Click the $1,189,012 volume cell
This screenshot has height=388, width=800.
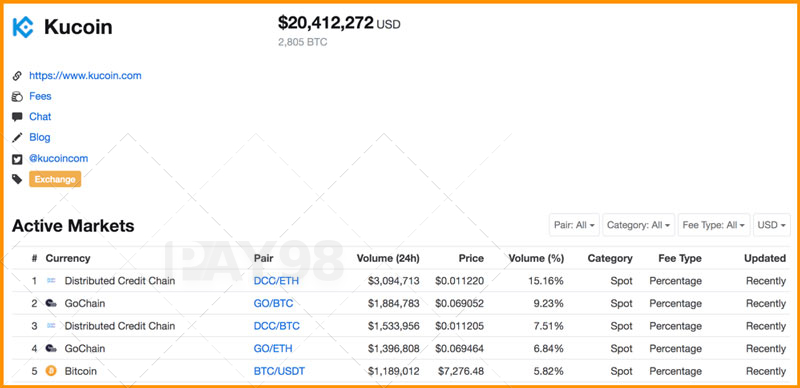(393, 371)
